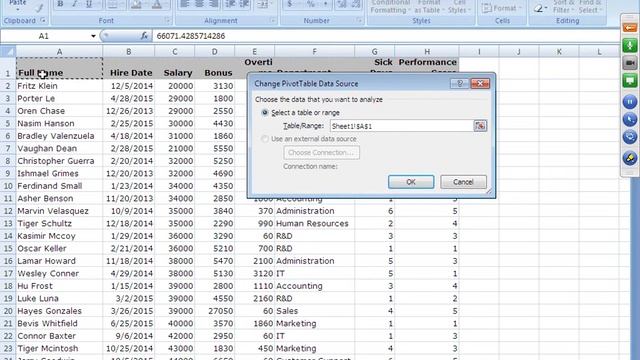Select the yellow highlighter tool
The width and height of the screenshot is (640, 360).
click(630, 158)
